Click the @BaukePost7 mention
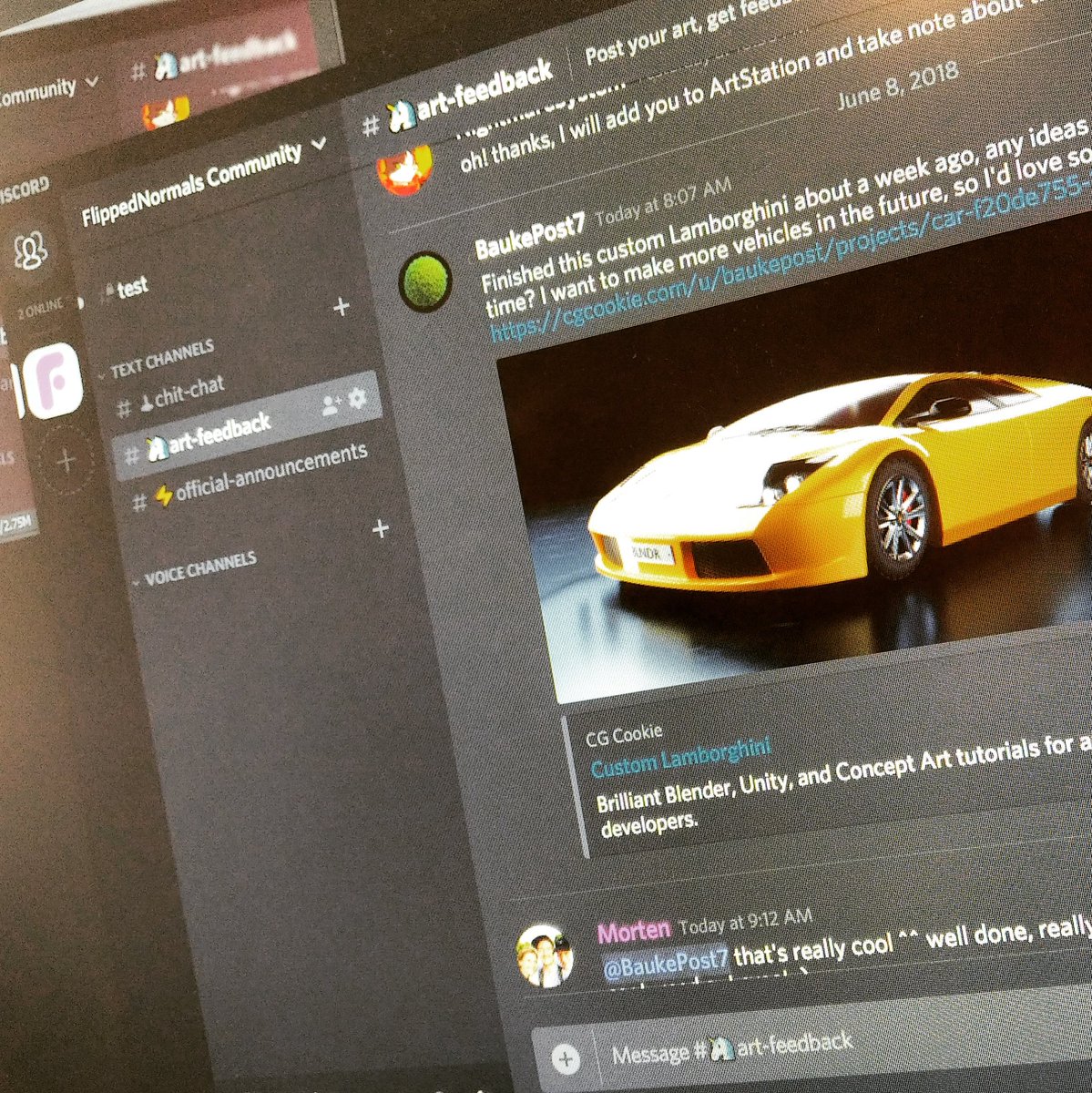 pos(666,963)
